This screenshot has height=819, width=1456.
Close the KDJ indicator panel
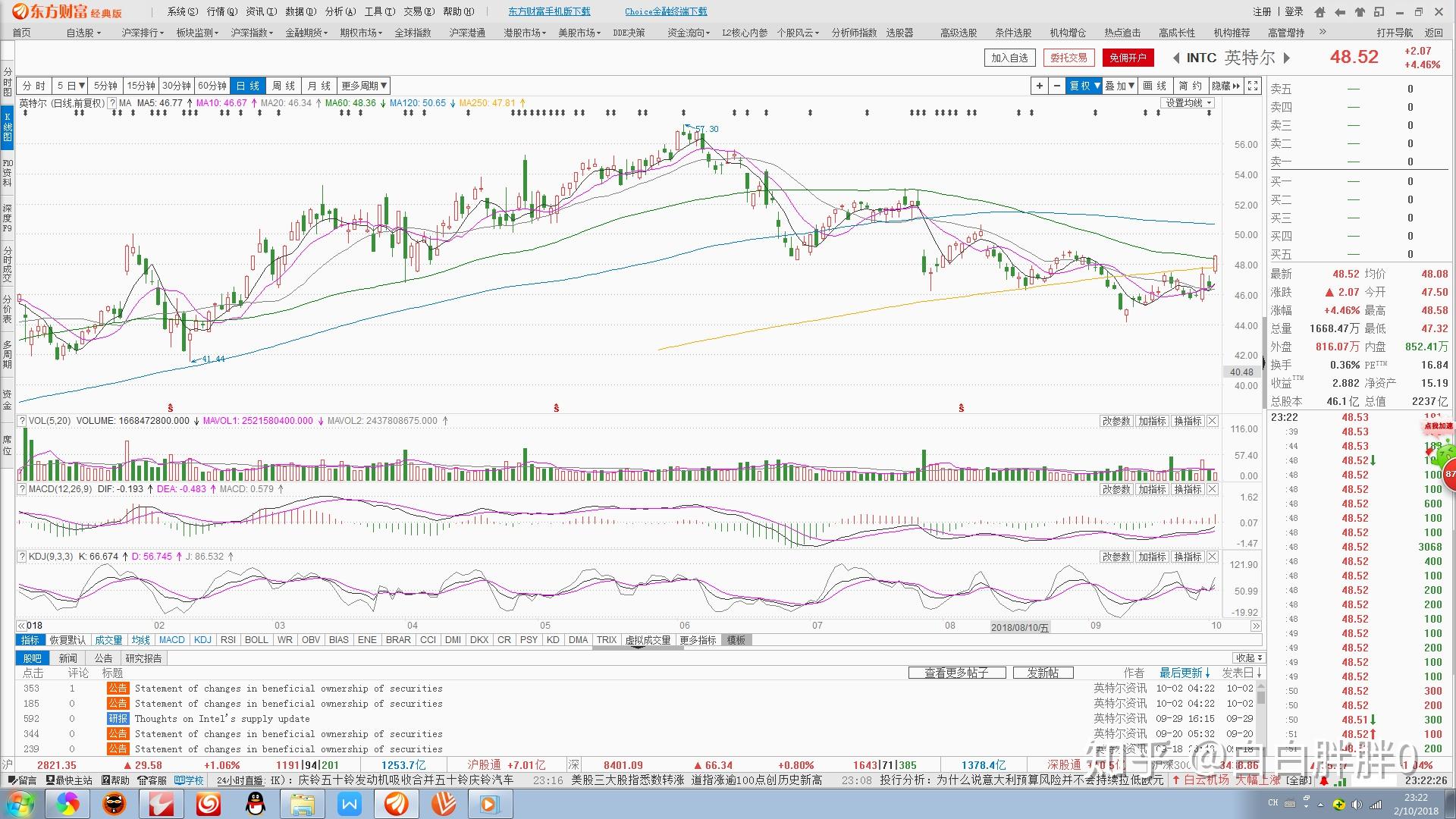click(x=1213, y=557)
